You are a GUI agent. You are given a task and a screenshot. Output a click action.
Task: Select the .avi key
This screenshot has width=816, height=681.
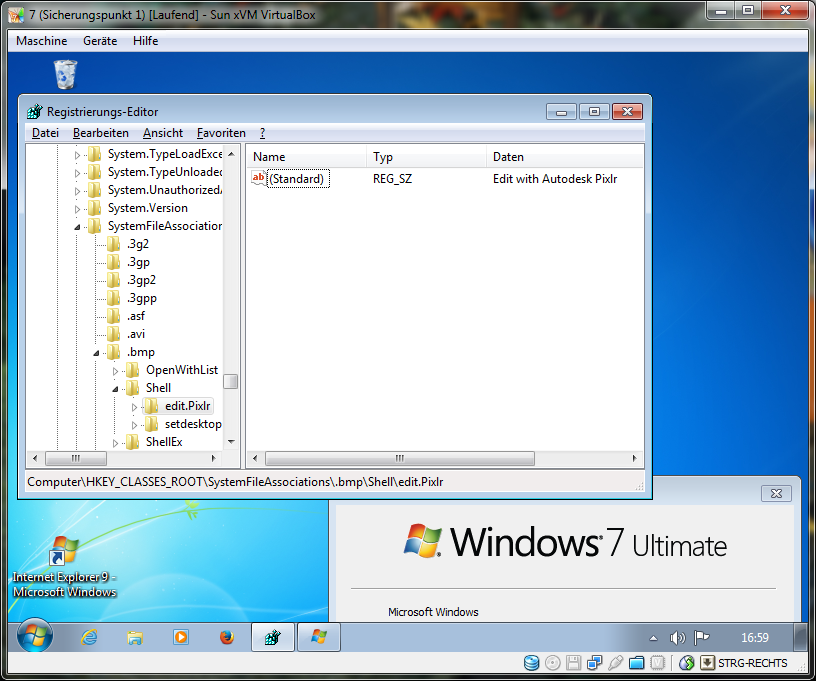click(136, 334)
